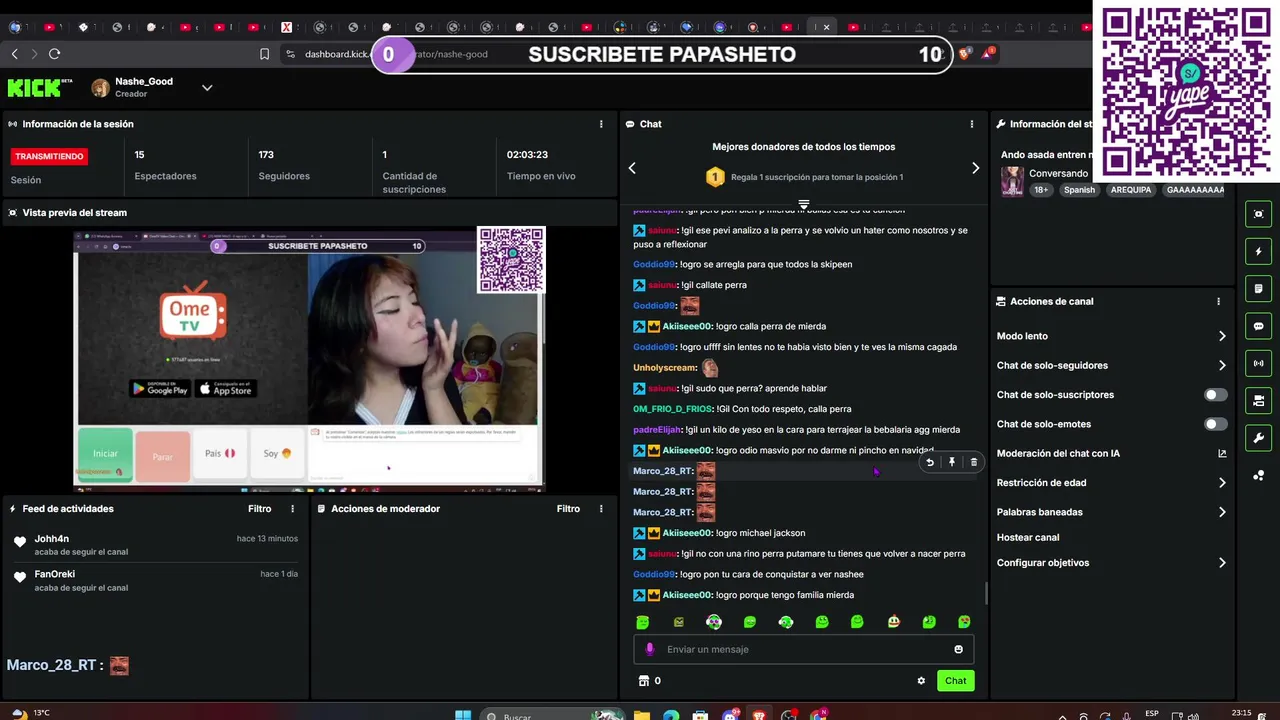Screen dimensions: 1280x720
Task: Reload the browser page
Action: (54, 54)
